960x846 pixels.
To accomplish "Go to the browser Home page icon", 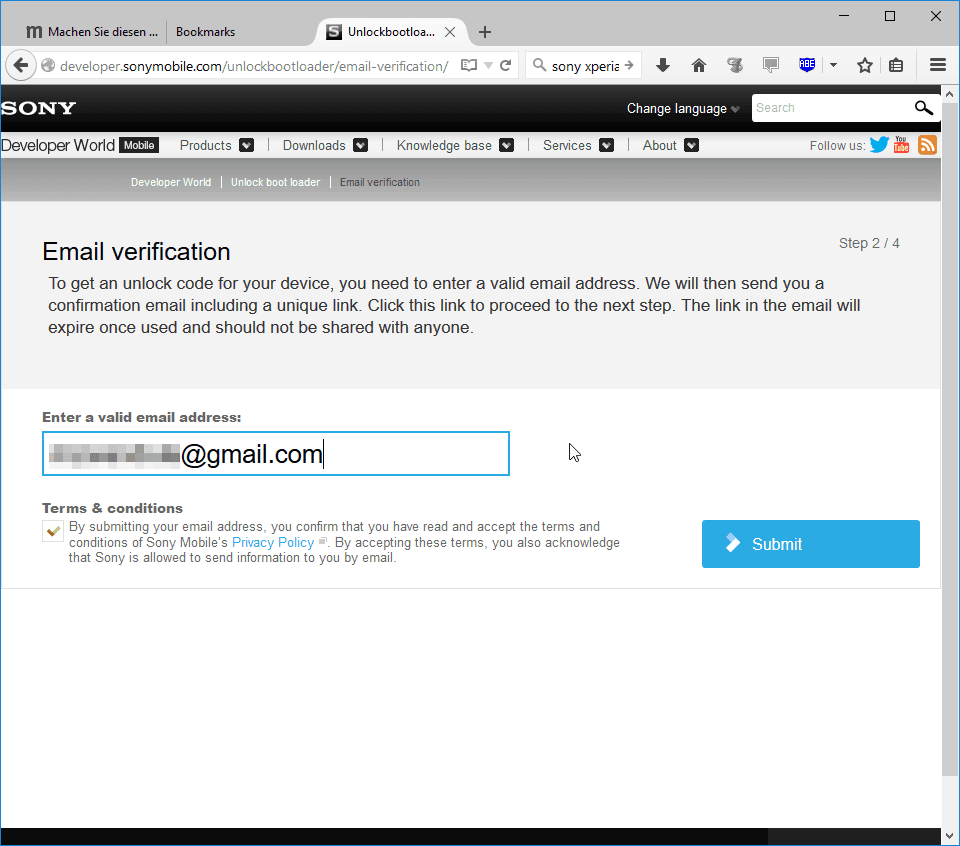I will [x=699, y=65].
